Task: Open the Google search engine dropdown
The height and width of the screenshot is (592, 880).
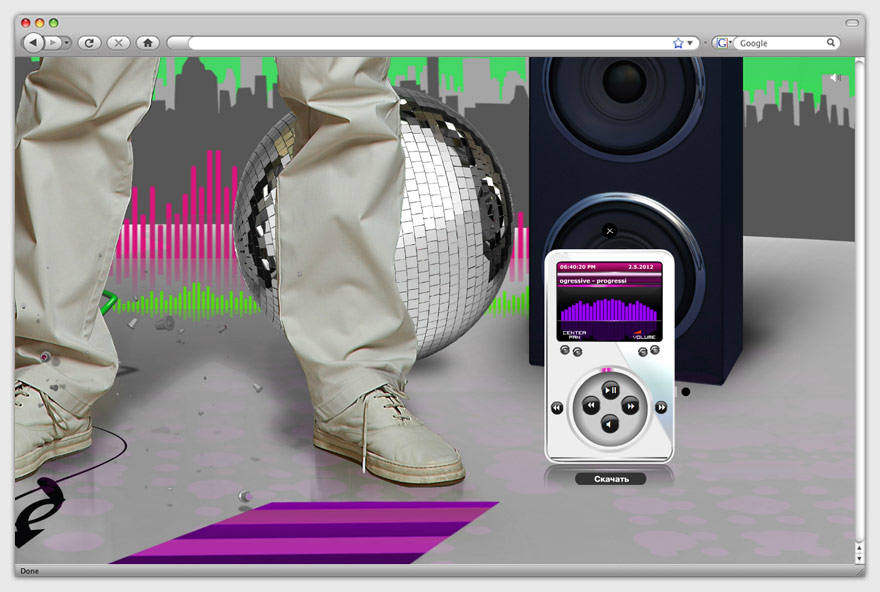Action: point(722,43)
